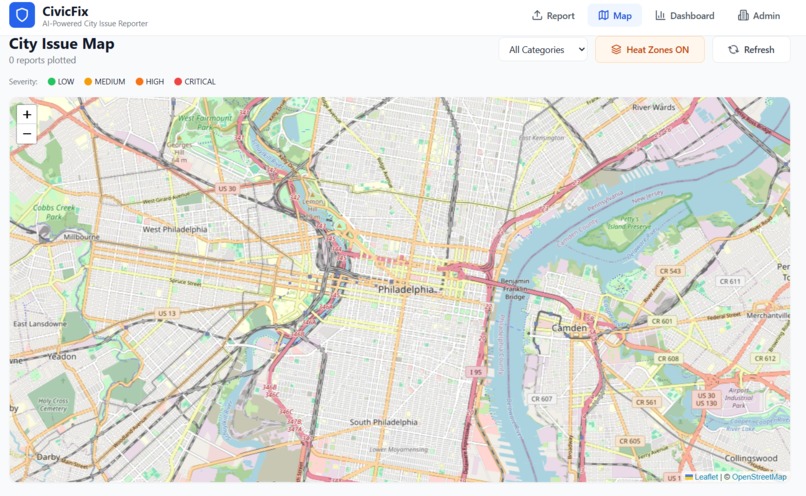Click the Airport Industrial Park label
Viewport: 806px width, 496px height.
(738, 398)
